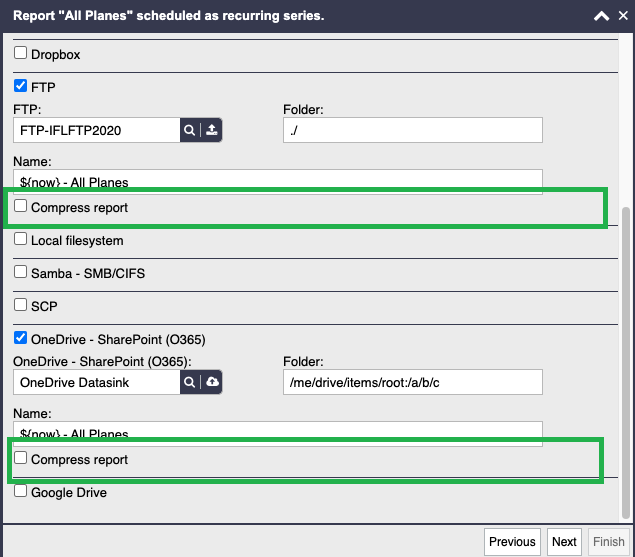Screen dimensions: 635x557
Task: Uncheck the FTP checkbox
Action: (x=20, y=85)
